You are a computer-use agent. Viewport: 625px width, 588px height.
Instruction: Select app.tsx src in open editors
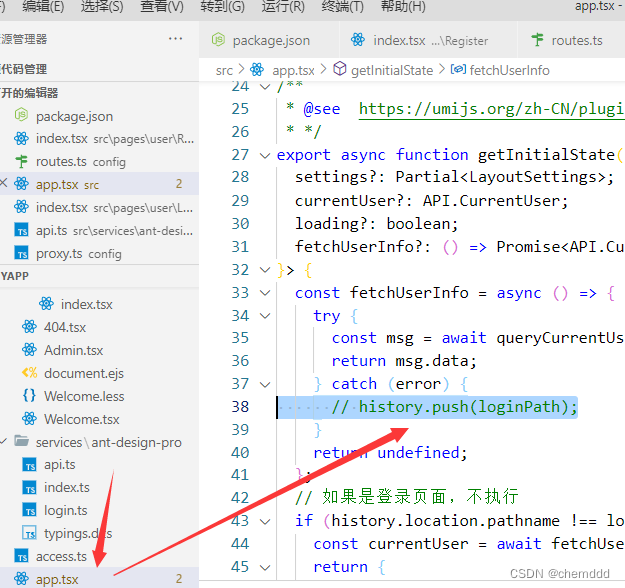(x=99, y=184)
